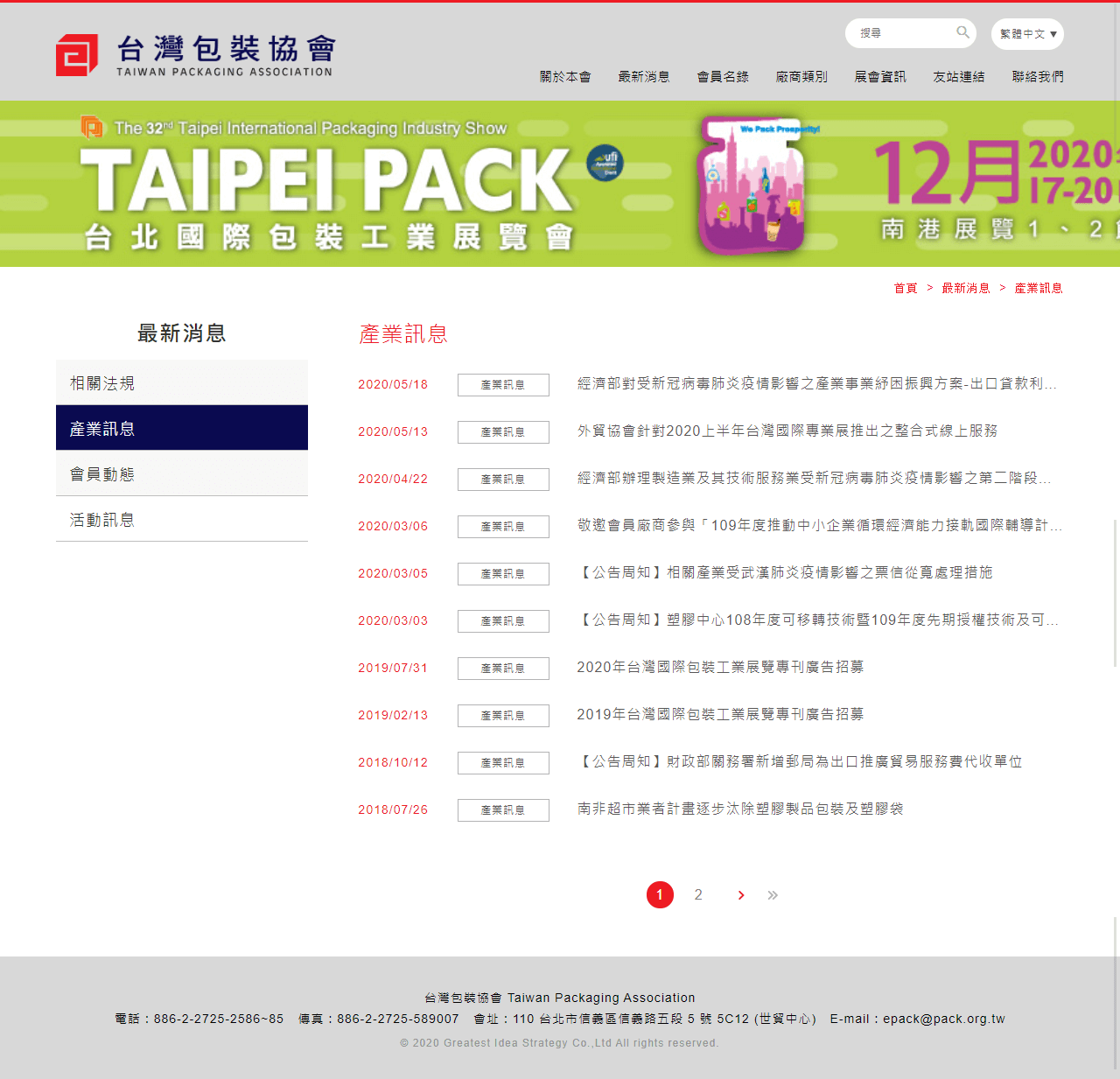Click 最新消息 in the breadcrumb
The height and width of the screenshot is (1079, 1120).
(966, 288)
